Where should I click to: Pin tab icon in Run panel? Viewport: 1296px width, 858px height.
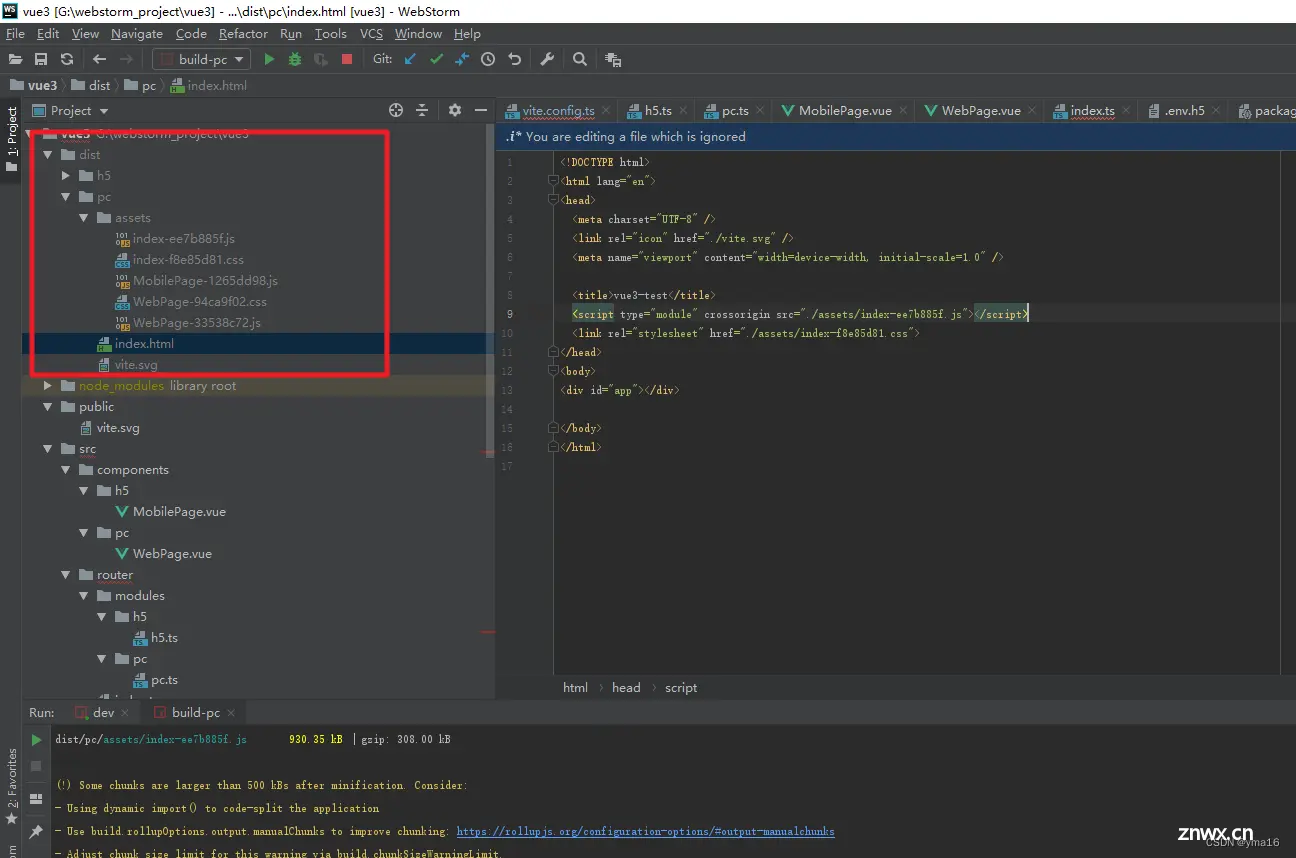[36, 831]
